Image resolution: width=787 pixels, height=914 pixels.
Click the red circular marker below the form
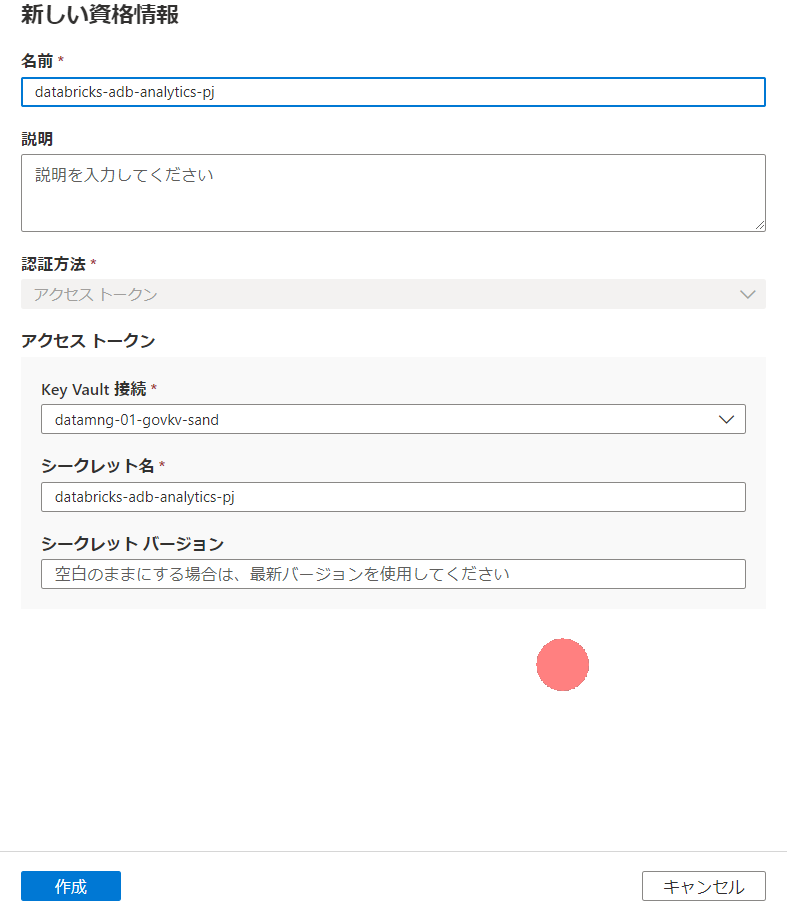[563, 665]
